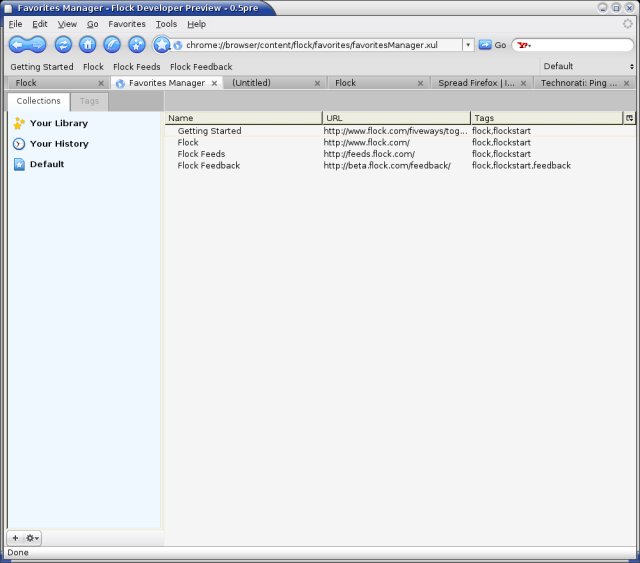Viewport: 640px width, 563px height.
Task: Close the (Untitled) tab
Action: 317,83
